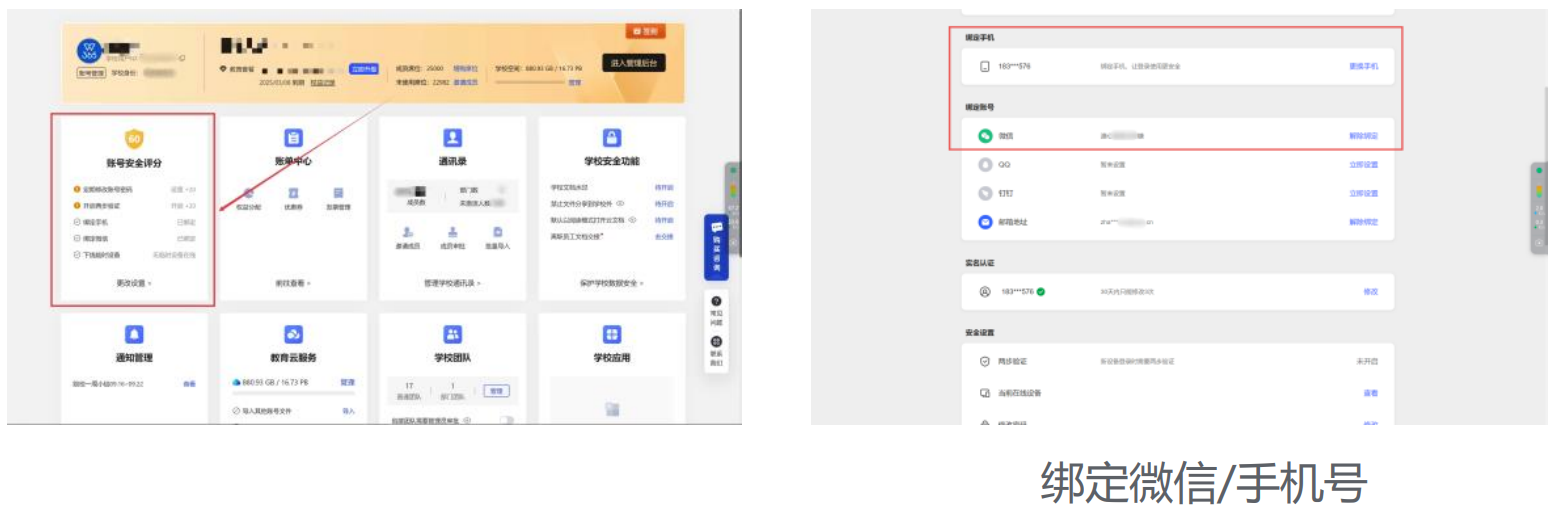Click the QQ icon in bound accounts

pos(985,164)
